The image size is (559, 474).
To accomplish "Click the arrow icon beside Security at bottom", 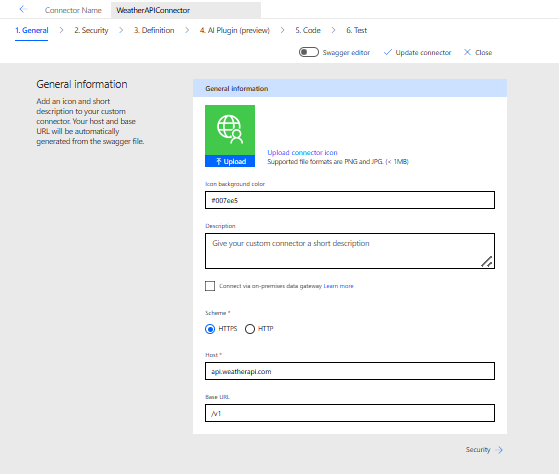I will point(500,450).
